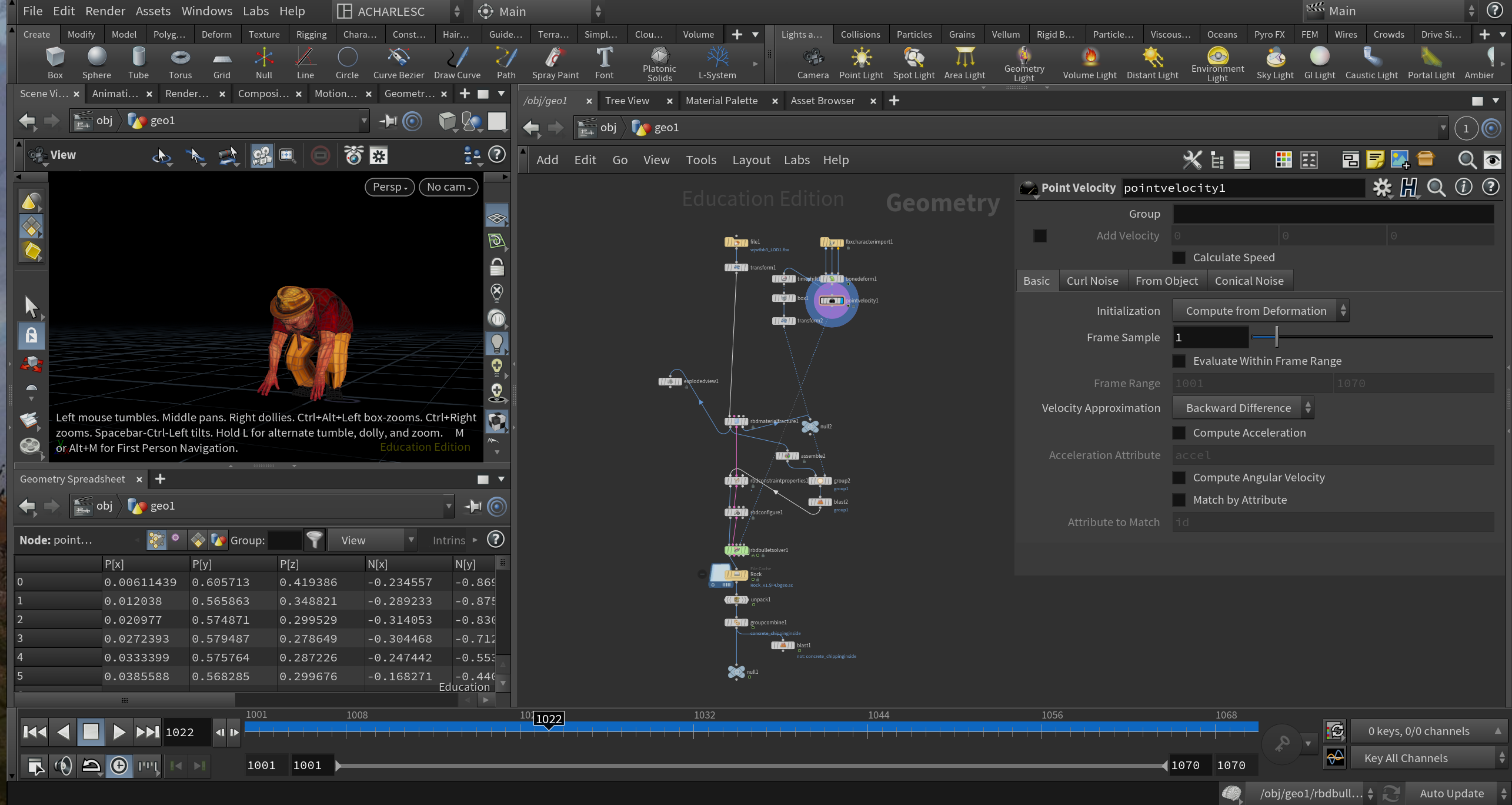Screen dimensions: 1512x805
Task: Create a Camera from the shelf
Action: [x=813, y=63]
